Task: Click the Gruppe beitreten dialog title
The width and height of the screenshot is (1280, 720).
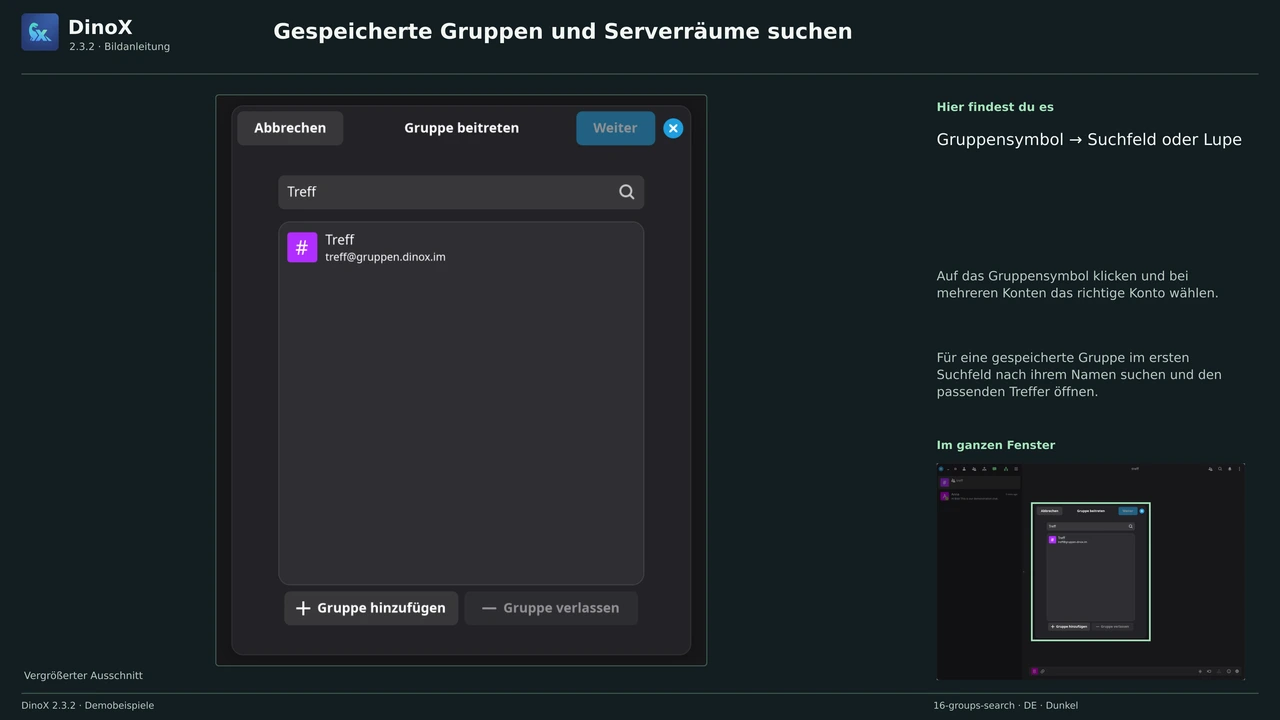Action: (461, 128)
